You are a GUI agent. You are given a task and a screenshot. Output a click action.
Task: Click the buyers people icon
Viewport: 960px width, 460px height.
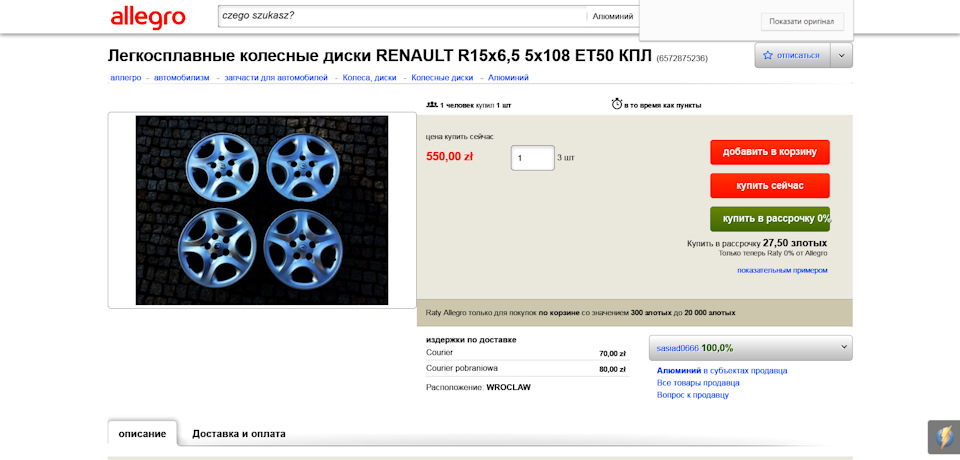point(432,105)
